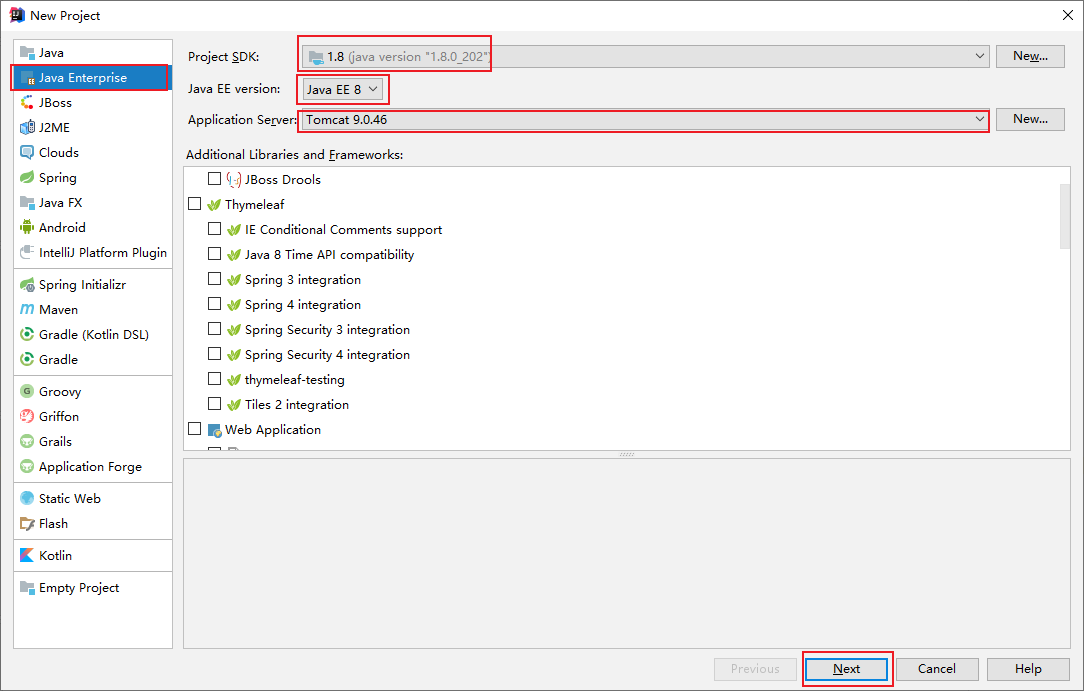
Task: Check the Tiles 2 integration box
Action: (x=215, y=403)
